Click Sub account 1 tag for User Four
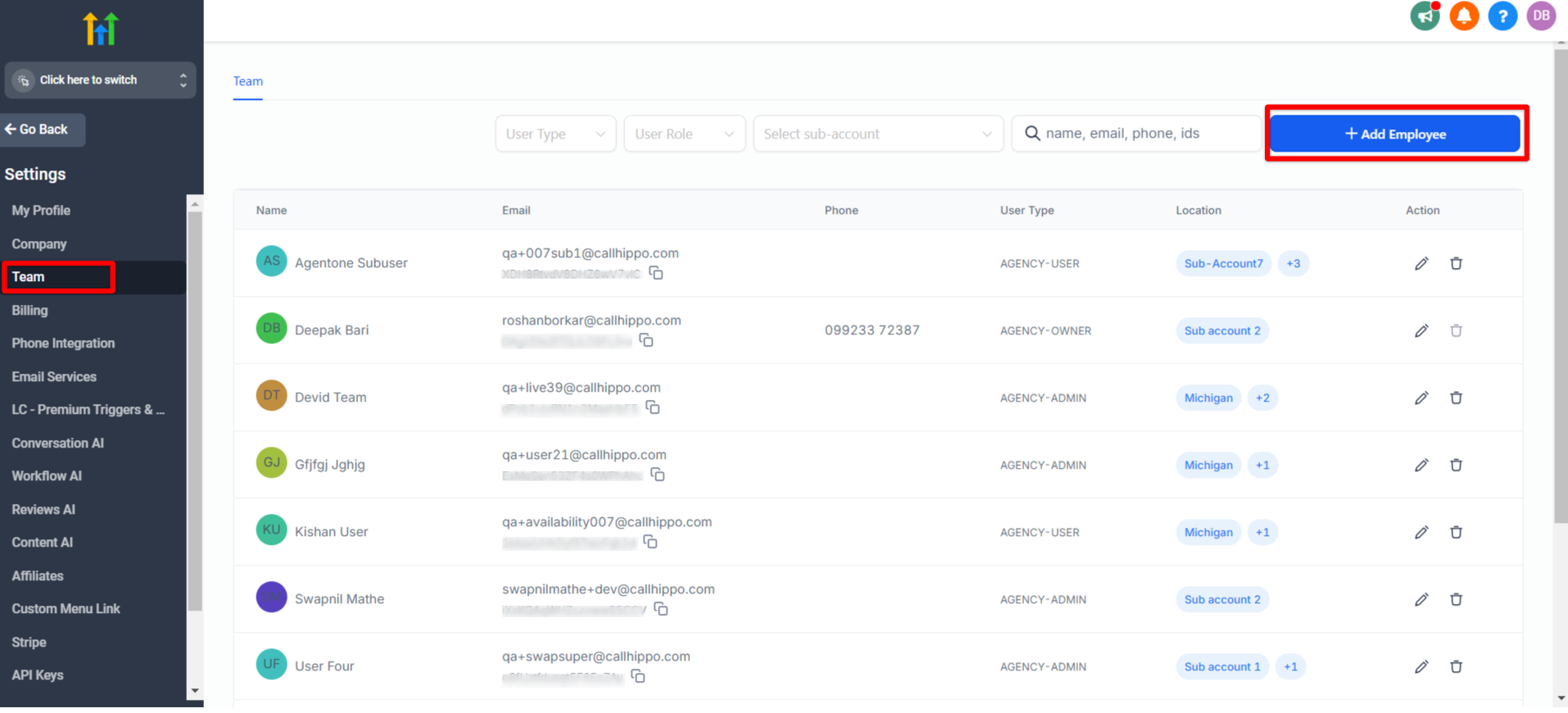 1222,666
